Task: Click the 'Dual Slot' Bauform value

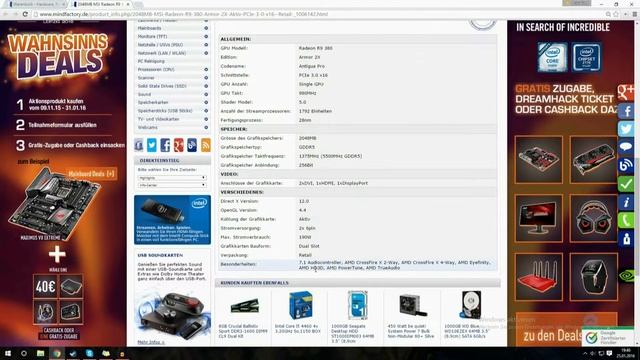Action: pyautogui.click(x=309, y=246)
